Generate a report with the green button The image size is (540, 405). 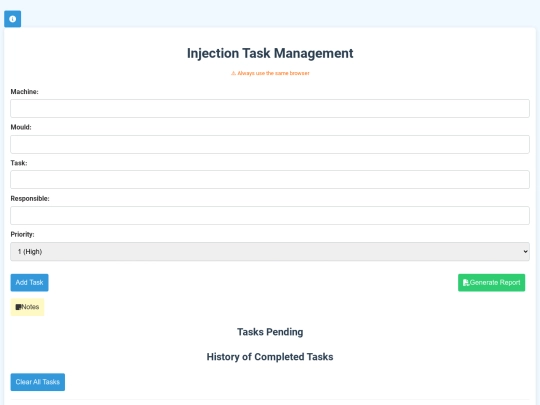coord(491,282)
